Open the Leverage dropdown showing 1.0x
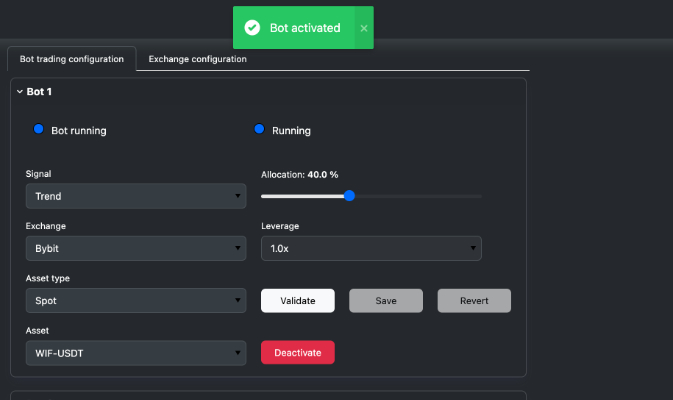The image size is (673, 400). (x=371, y=248)
